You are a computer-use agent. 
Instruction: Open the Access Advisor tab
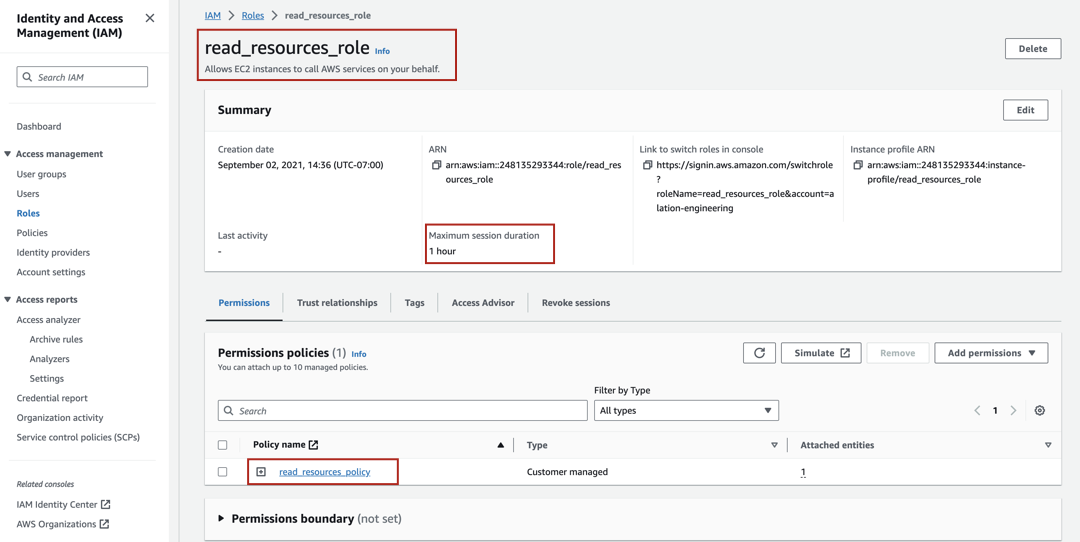pos(483,302)
